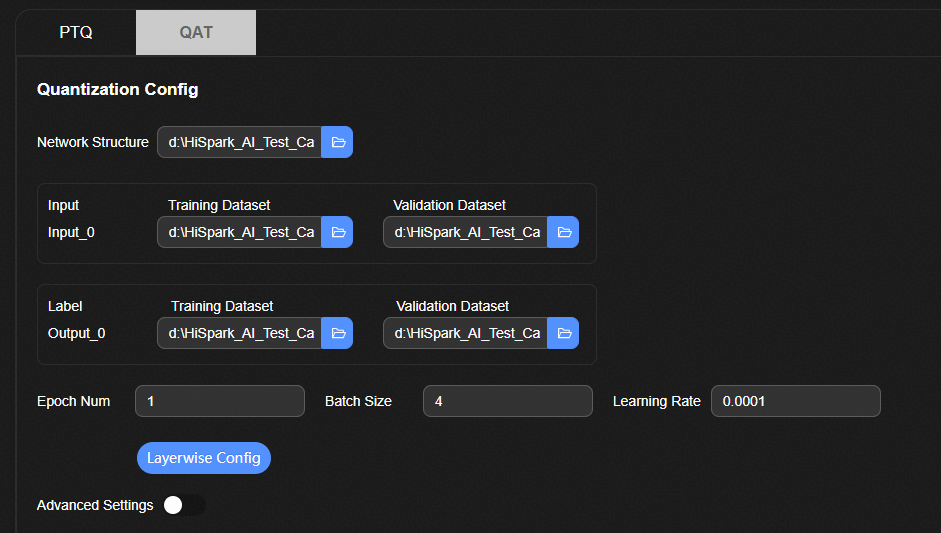Click the Output_0 Validation Dataset path field
This screenshot has width=941, height=533.
tap(466, 333)
